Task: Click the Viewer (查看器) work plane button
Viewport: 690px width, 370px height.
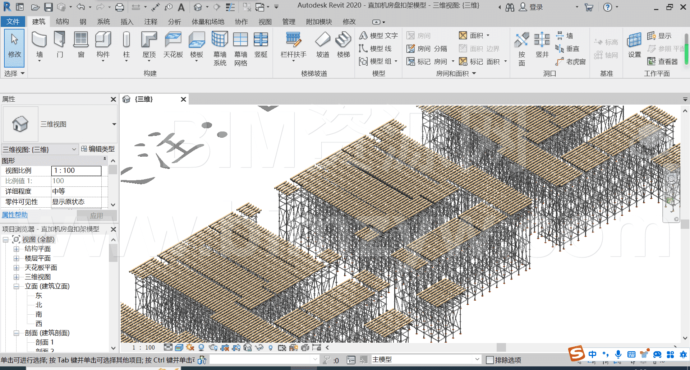Action: (663, 62)
